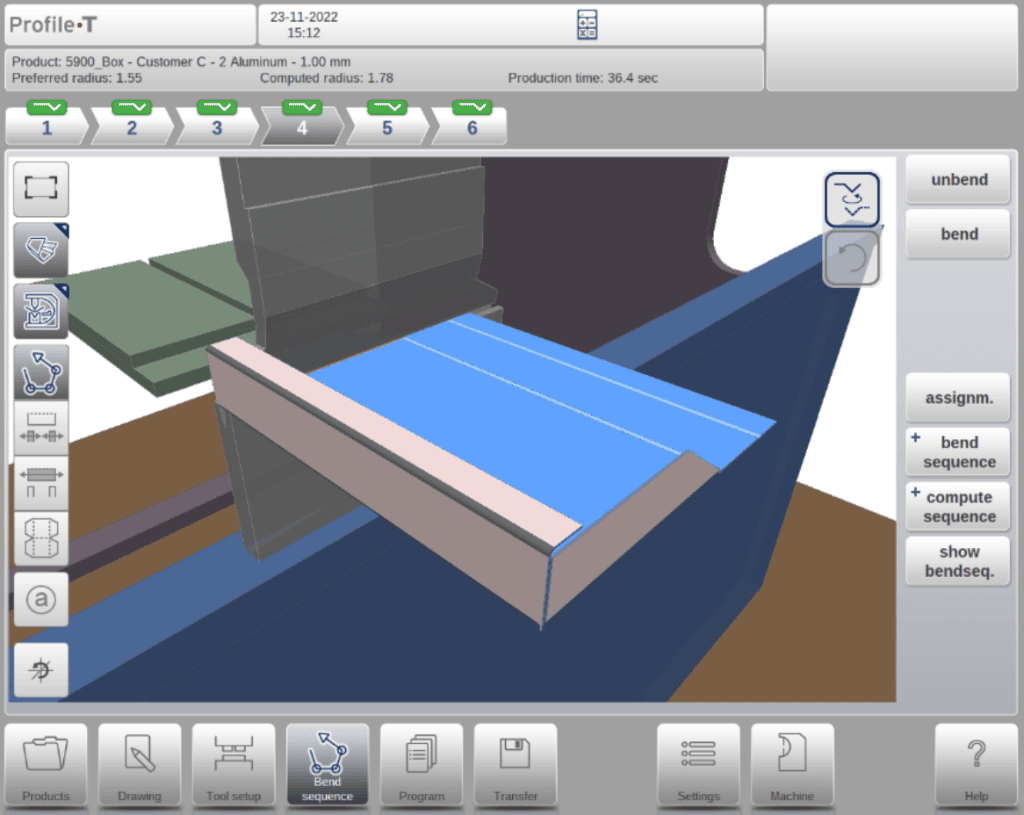Click the target crosshair icon in left toolbar
This screenshot has width=1024, height=815.
41,670
